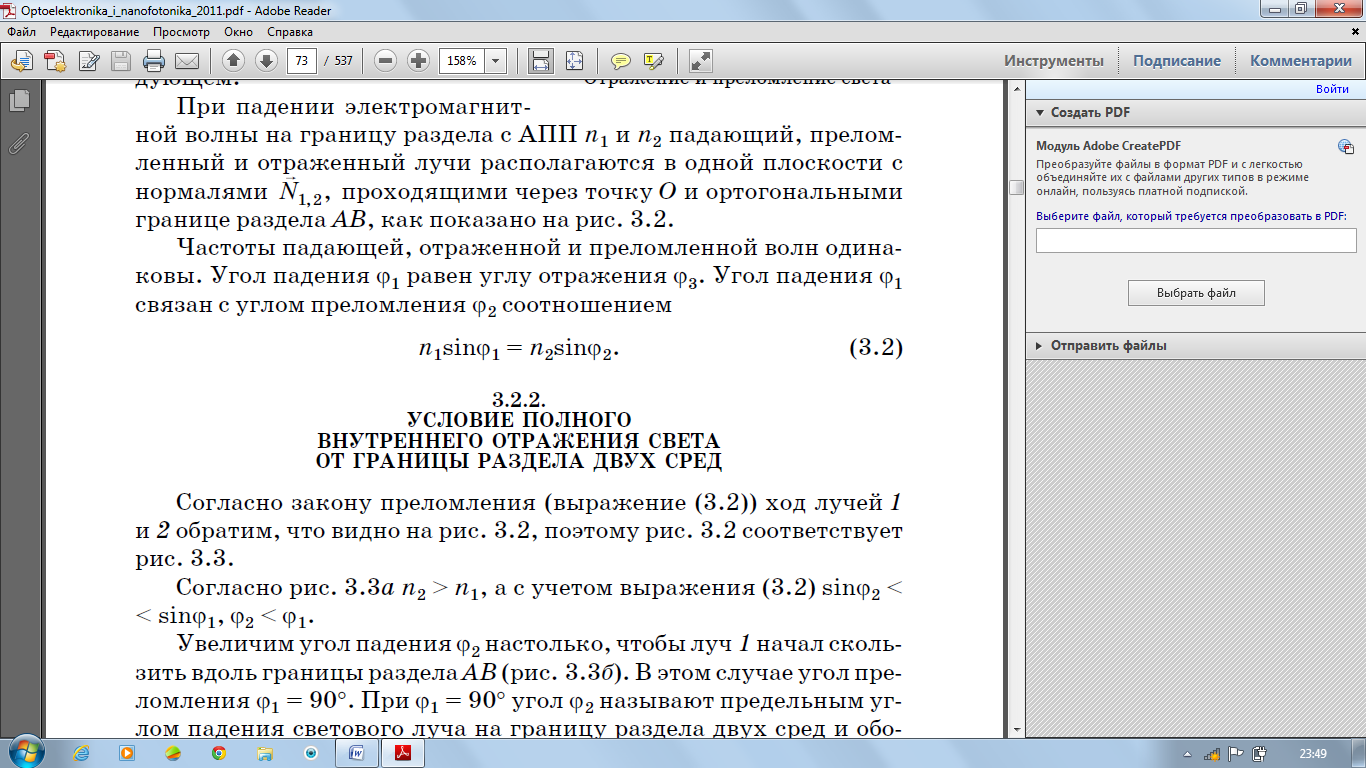Fit one full page icon

(574, 61)
